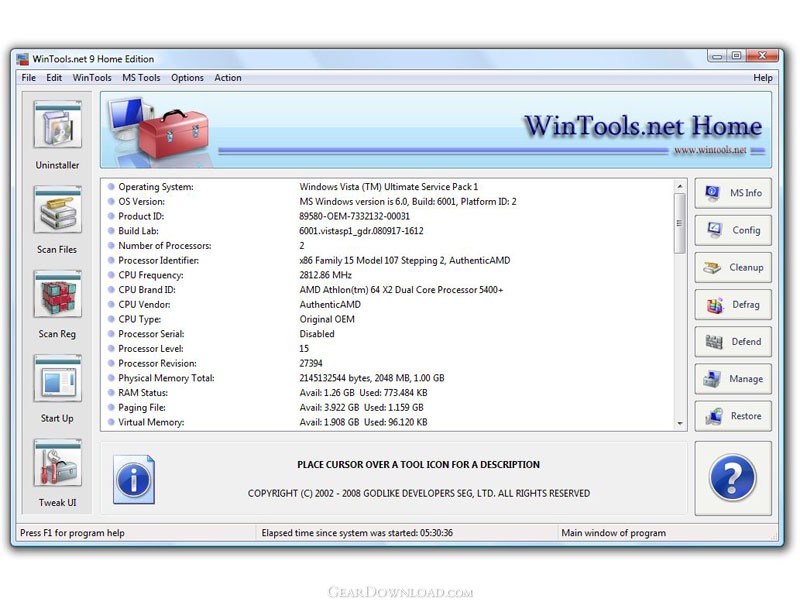Click the CPU Frequency value 2812.86 MHz
Screen dimensions: 800x600
pos(326,275)
